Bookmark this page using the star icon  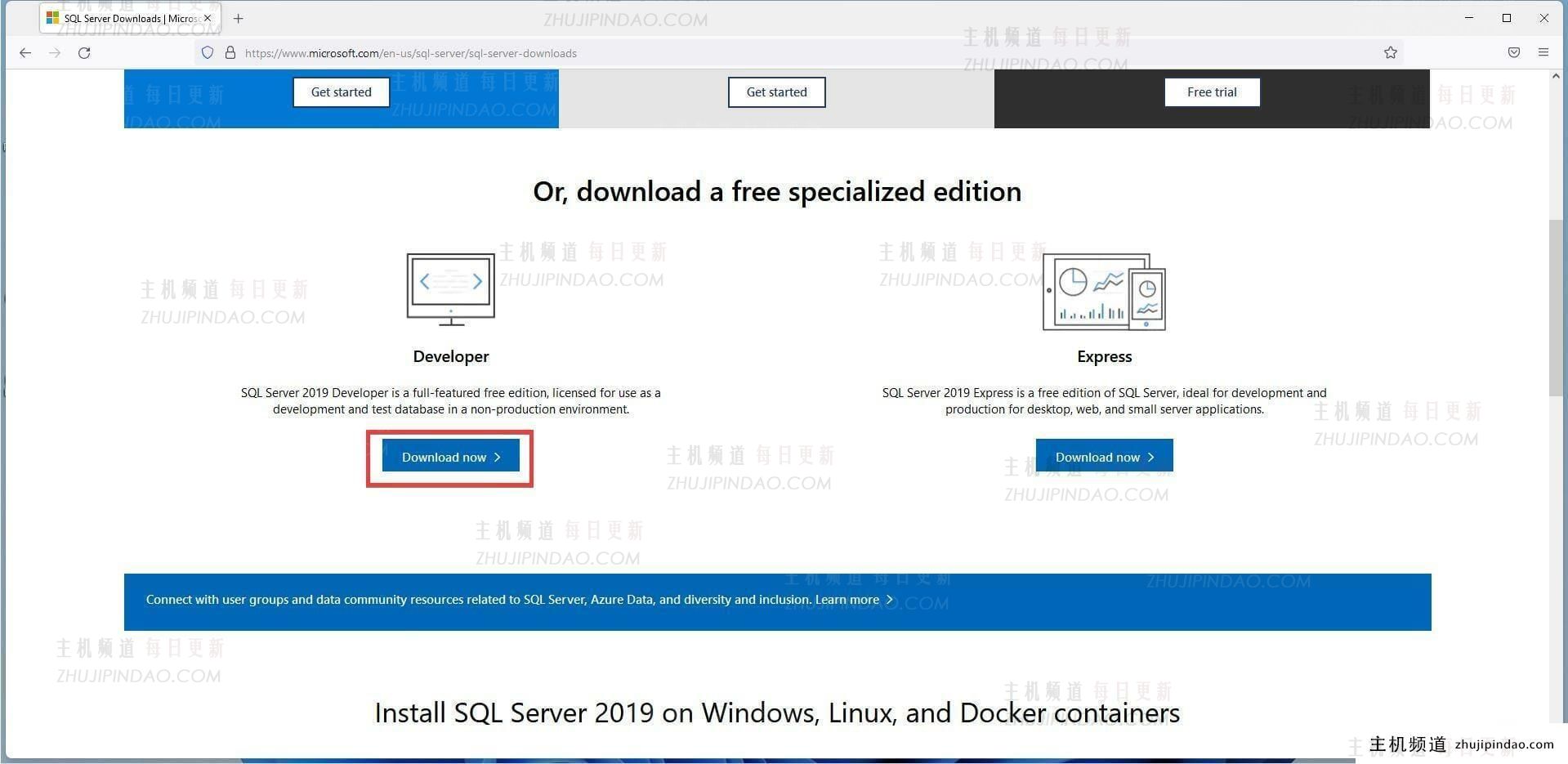(x=1390, y=52)
